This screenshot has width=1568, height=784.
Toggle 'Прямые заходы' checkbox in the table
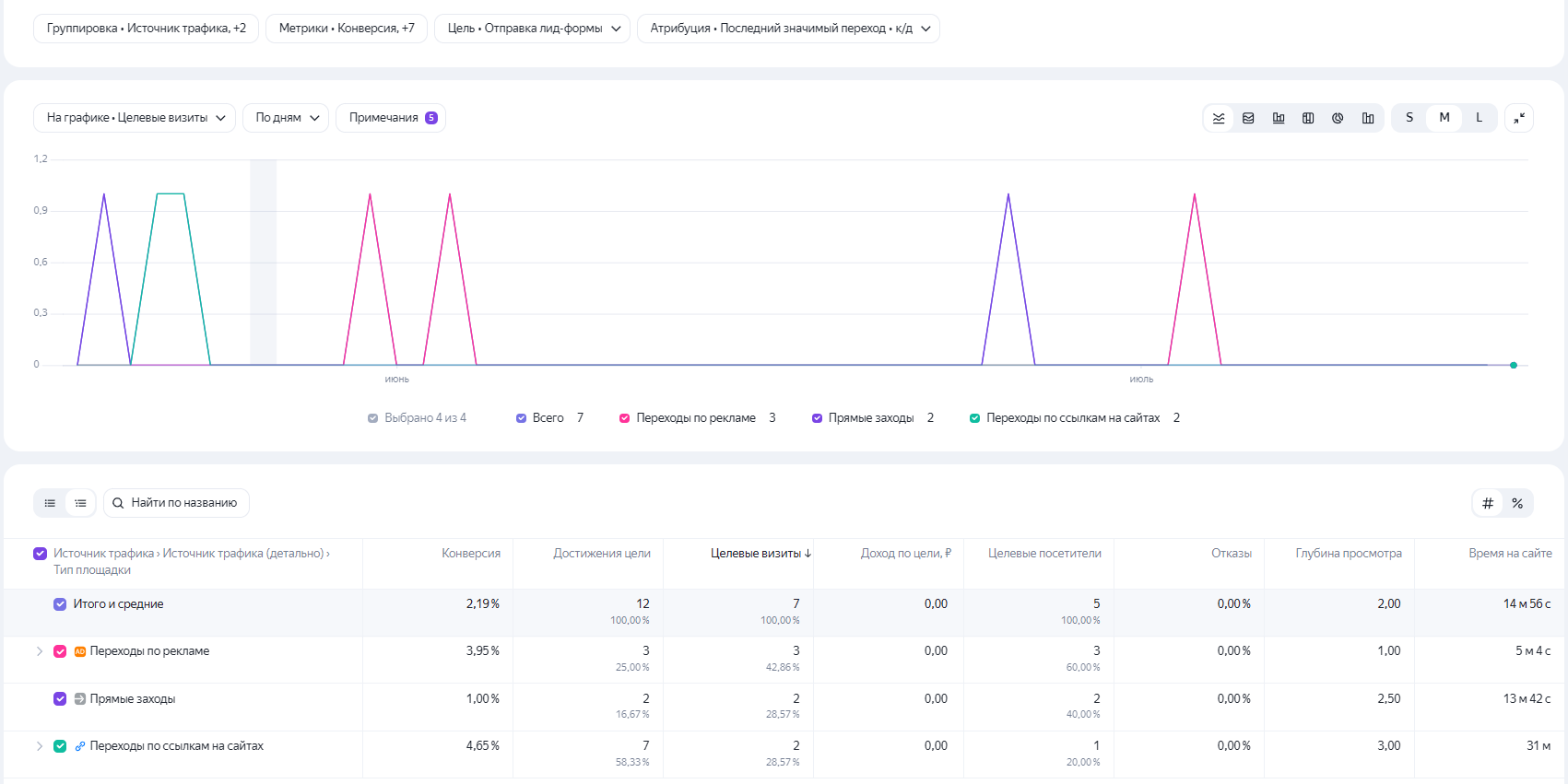tap(60, 698)
